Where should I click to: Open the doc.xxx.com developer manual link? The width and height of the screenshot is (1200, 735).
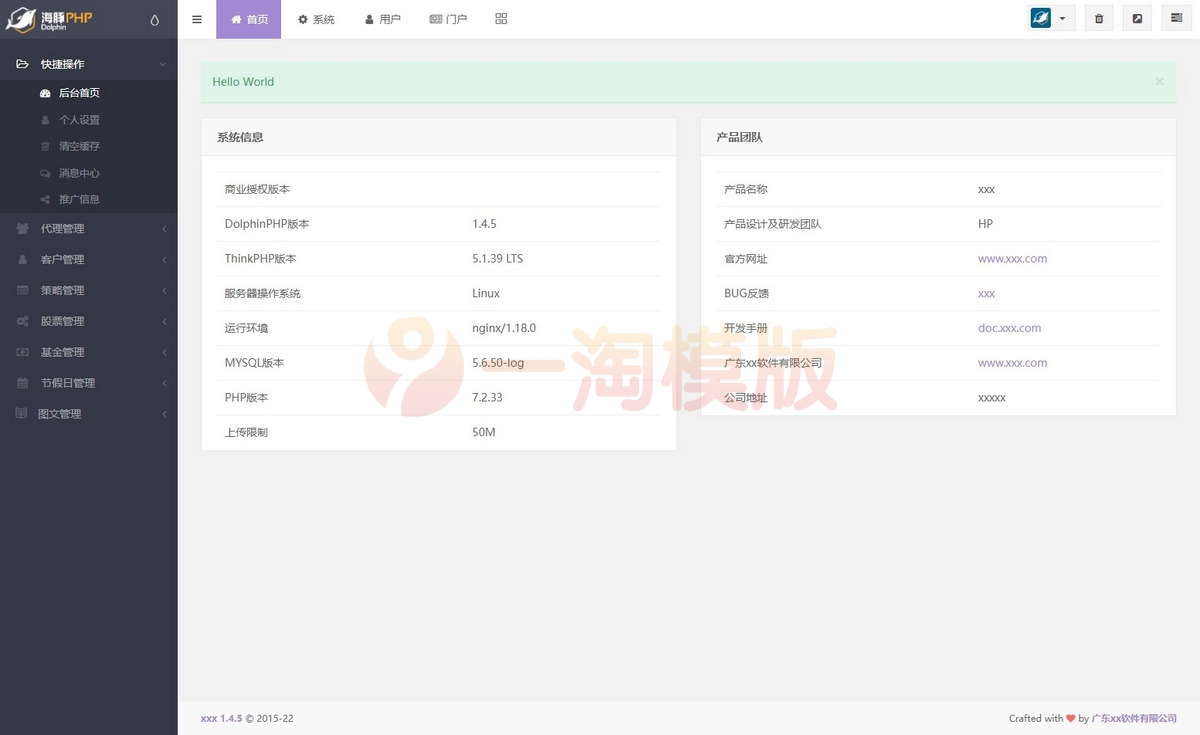(x=1009, y=328)
